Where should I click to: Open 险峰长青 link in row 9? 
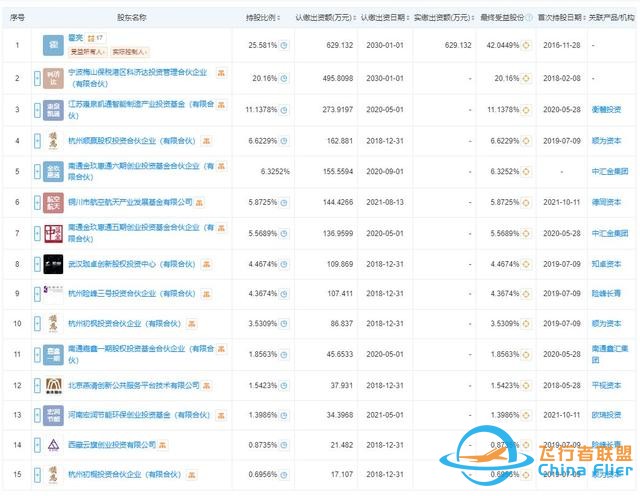tap(607, 294)
